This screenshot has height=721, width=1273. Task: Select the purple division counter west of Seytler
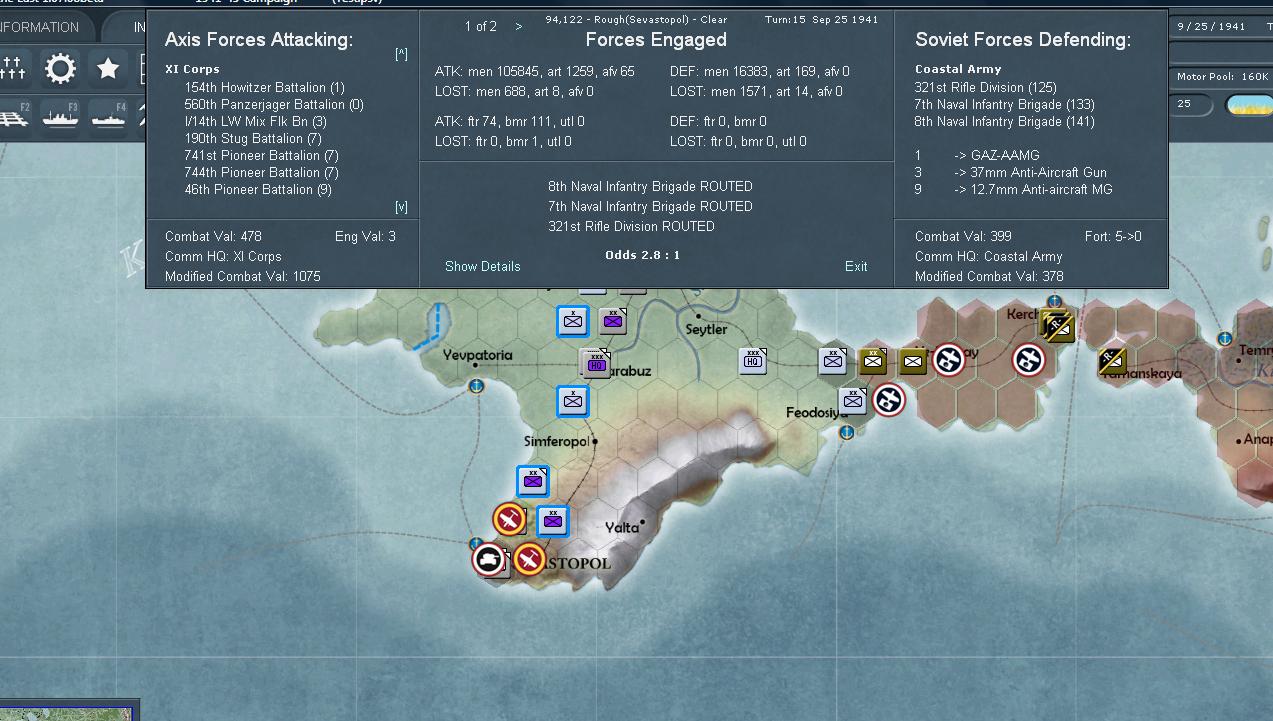click(613, 321)
